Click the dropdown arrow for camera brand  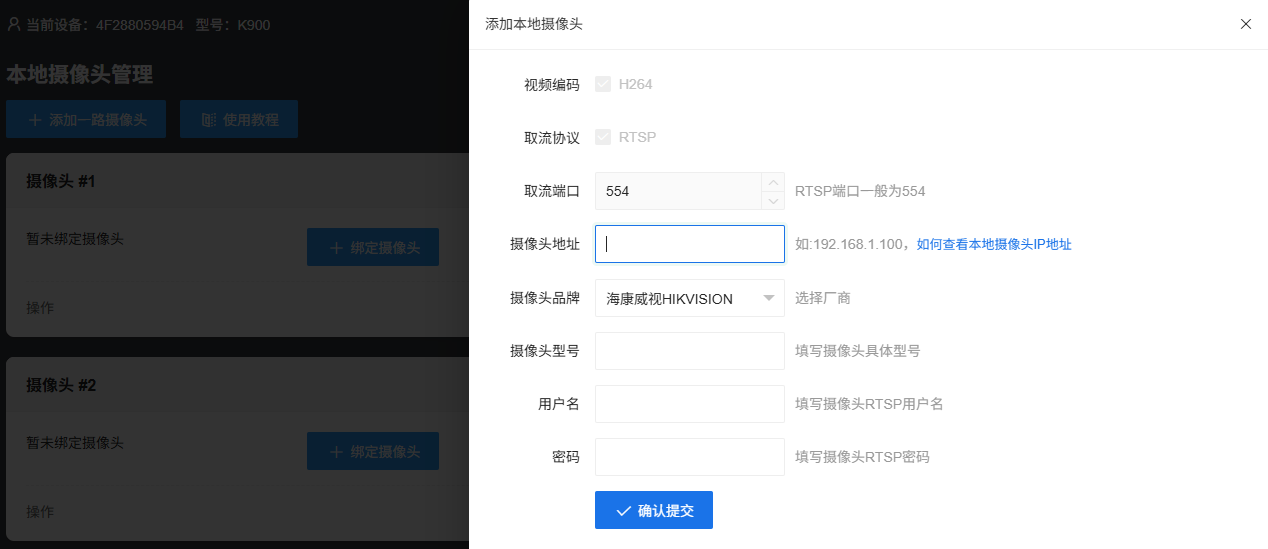pos(768,298)
